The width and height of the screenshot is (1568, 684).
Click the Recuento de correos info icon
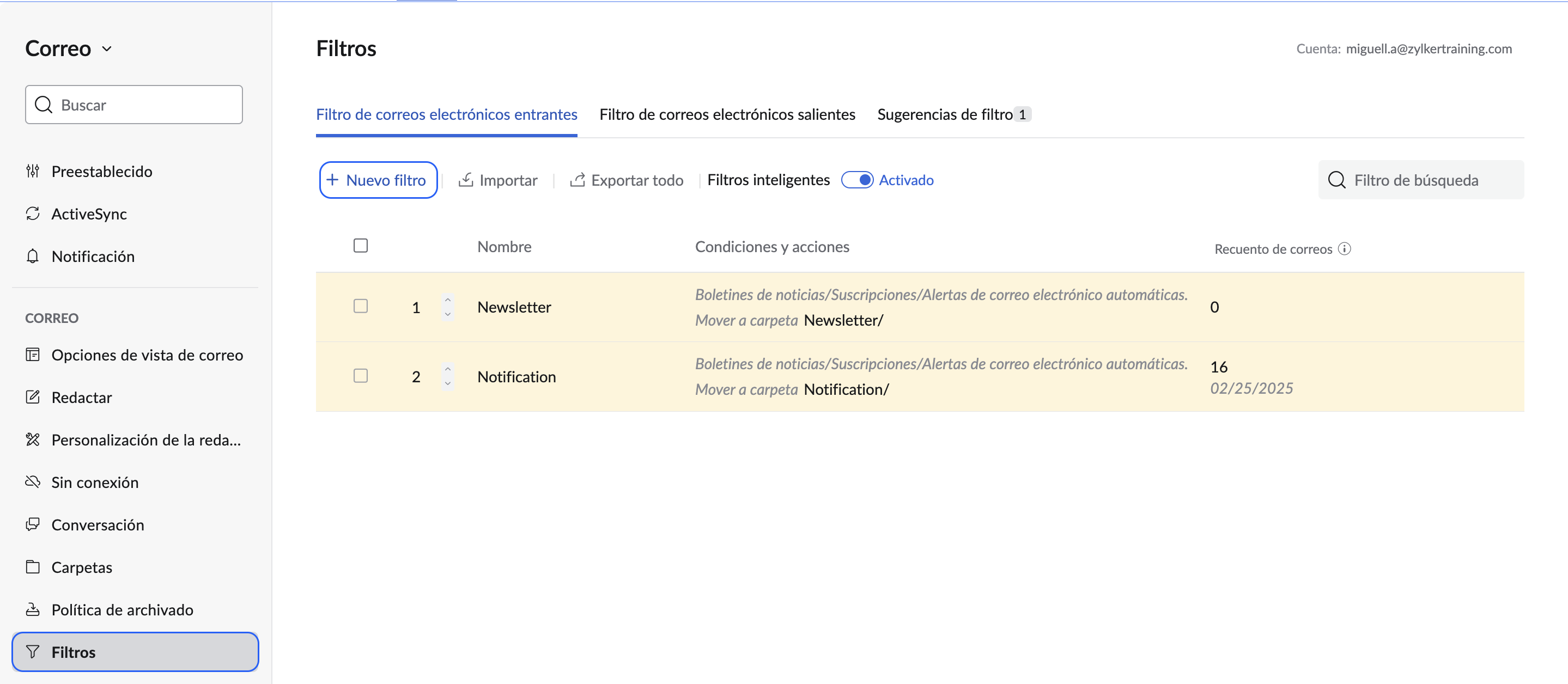point(1345,249)
